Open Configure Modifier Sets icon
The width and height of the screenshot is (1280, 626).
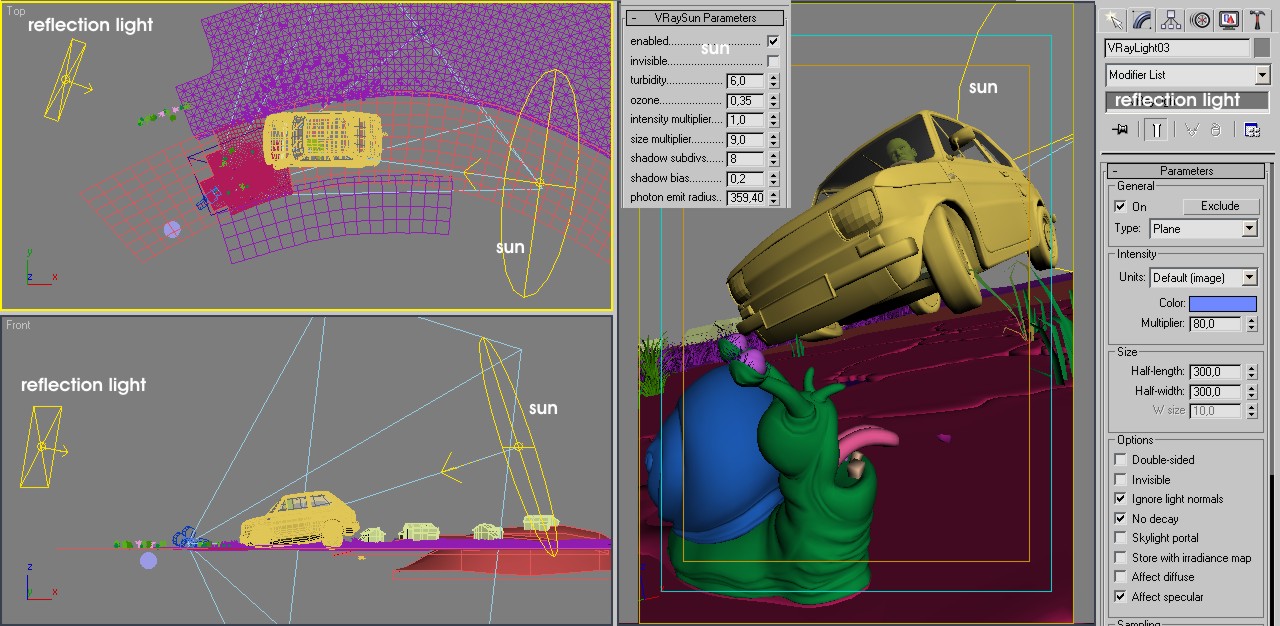tap(1251, 129)
